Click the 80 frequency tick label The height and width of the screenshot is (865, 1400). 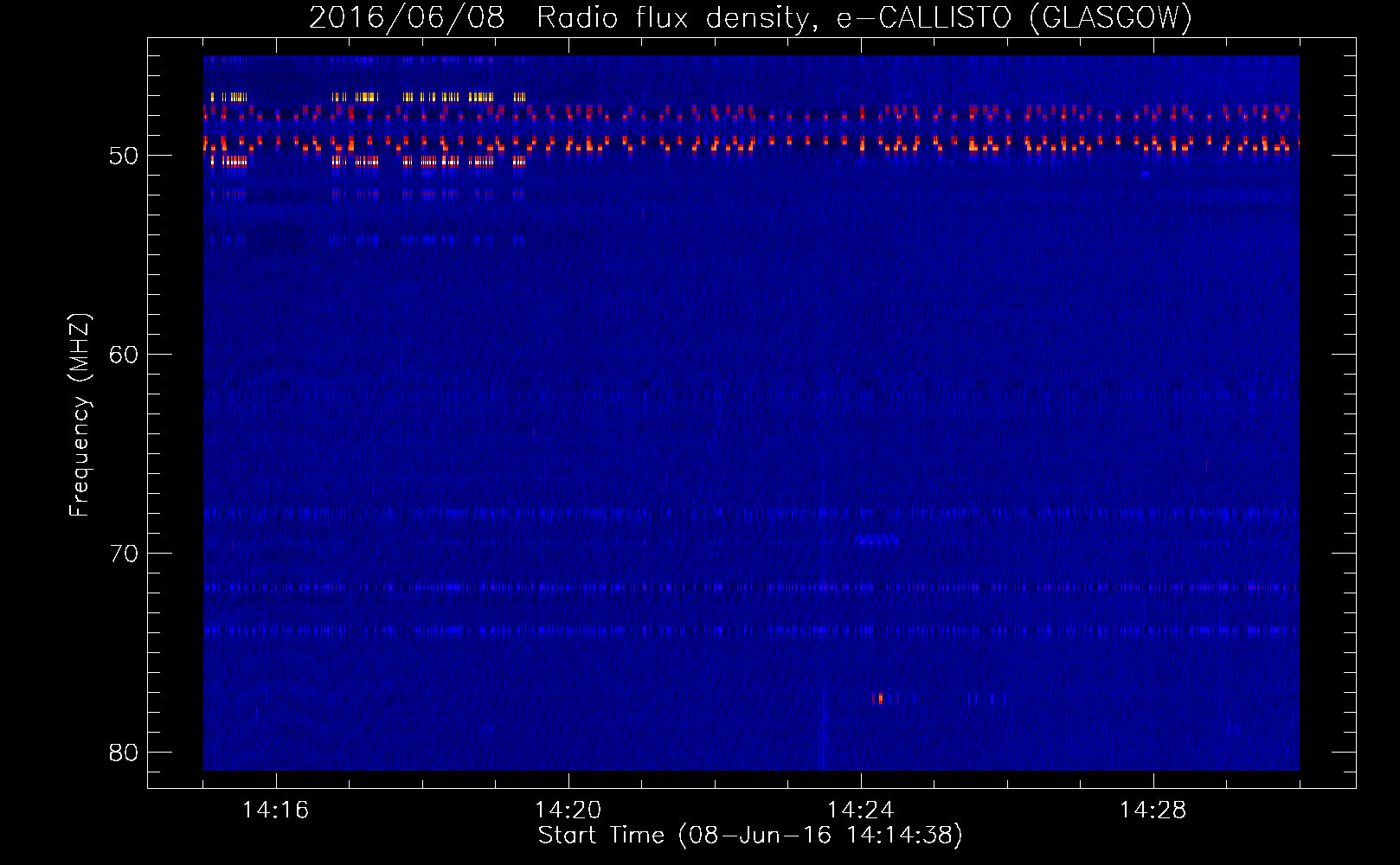(x=124, y=753)
